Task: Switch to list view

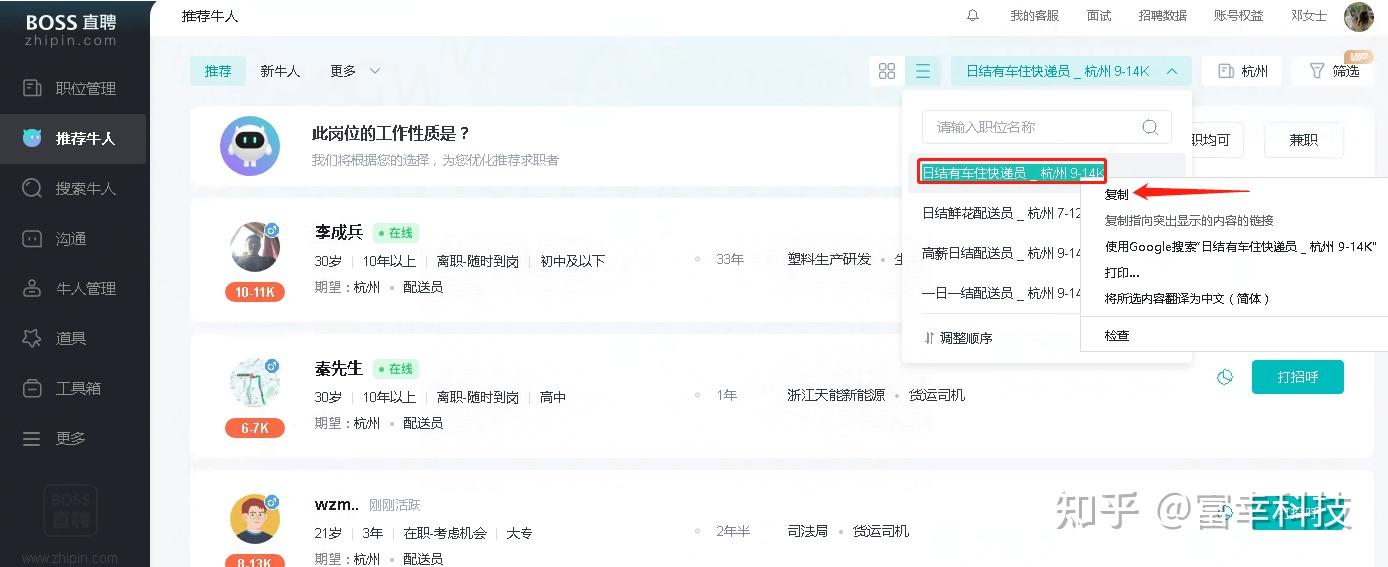Action: point(923,71)
